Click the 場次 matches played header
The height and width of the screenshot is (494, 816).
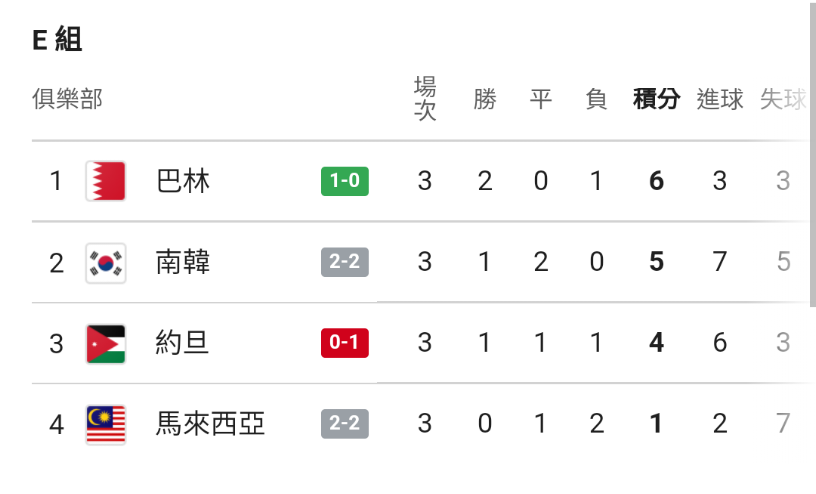(425, 99)
